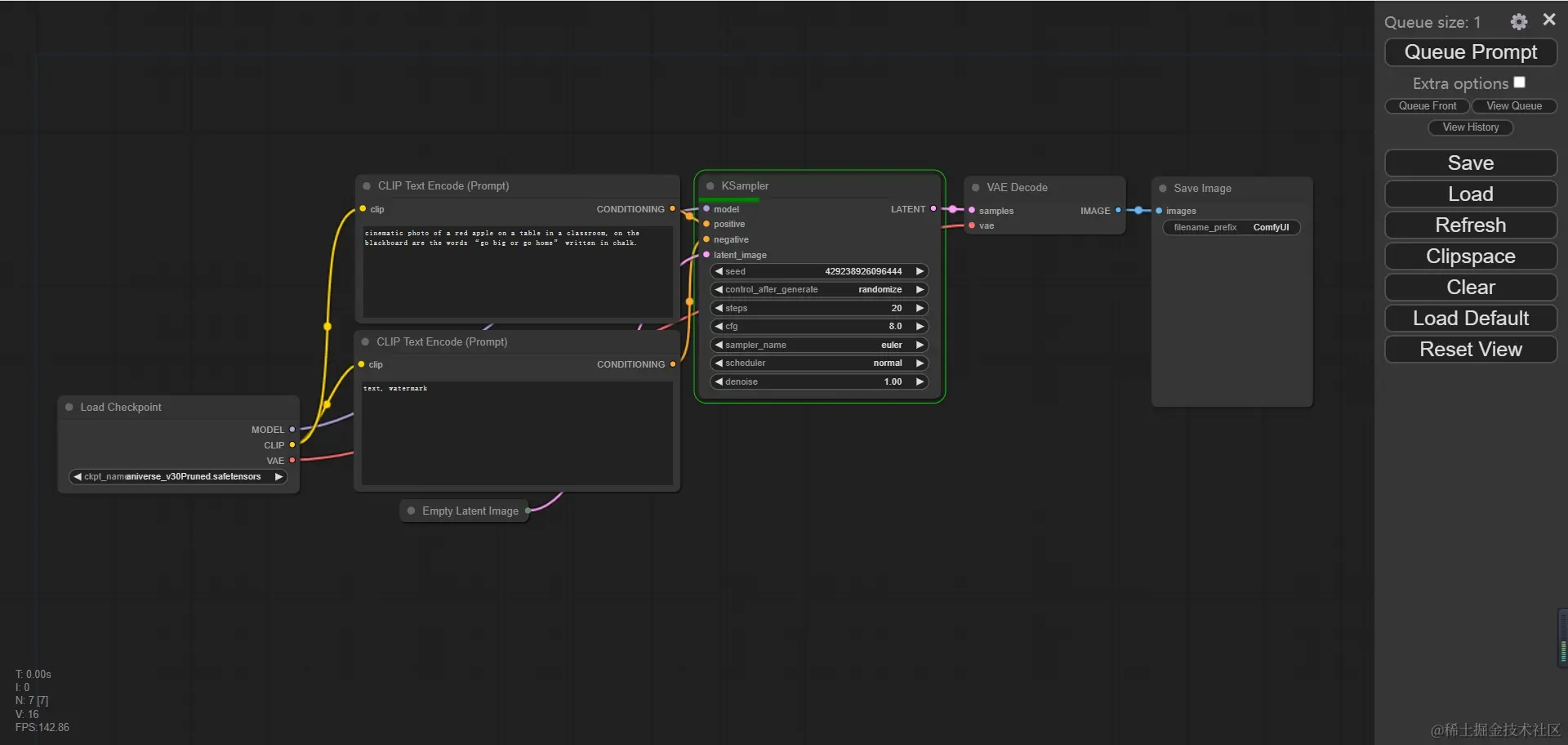
Task: Open control_after_generate randomize dropdown
Action: click(819, 290)
